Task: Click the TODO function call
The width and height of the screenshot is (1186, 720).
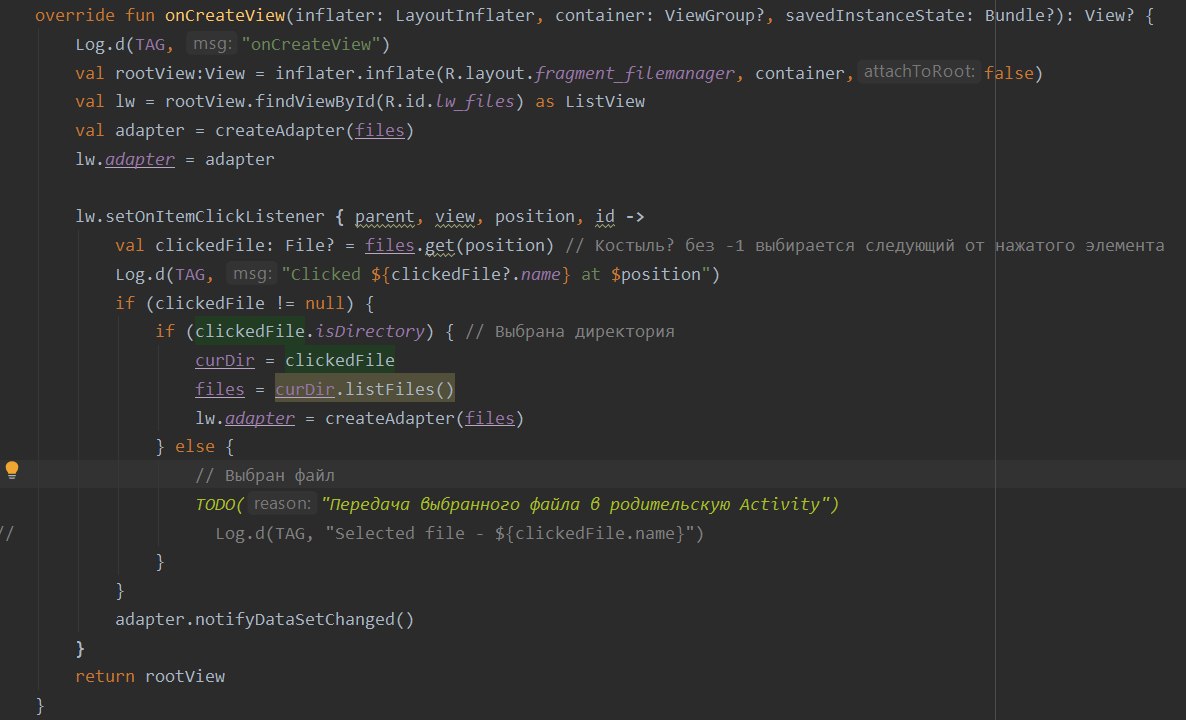Action: point(220,504)
